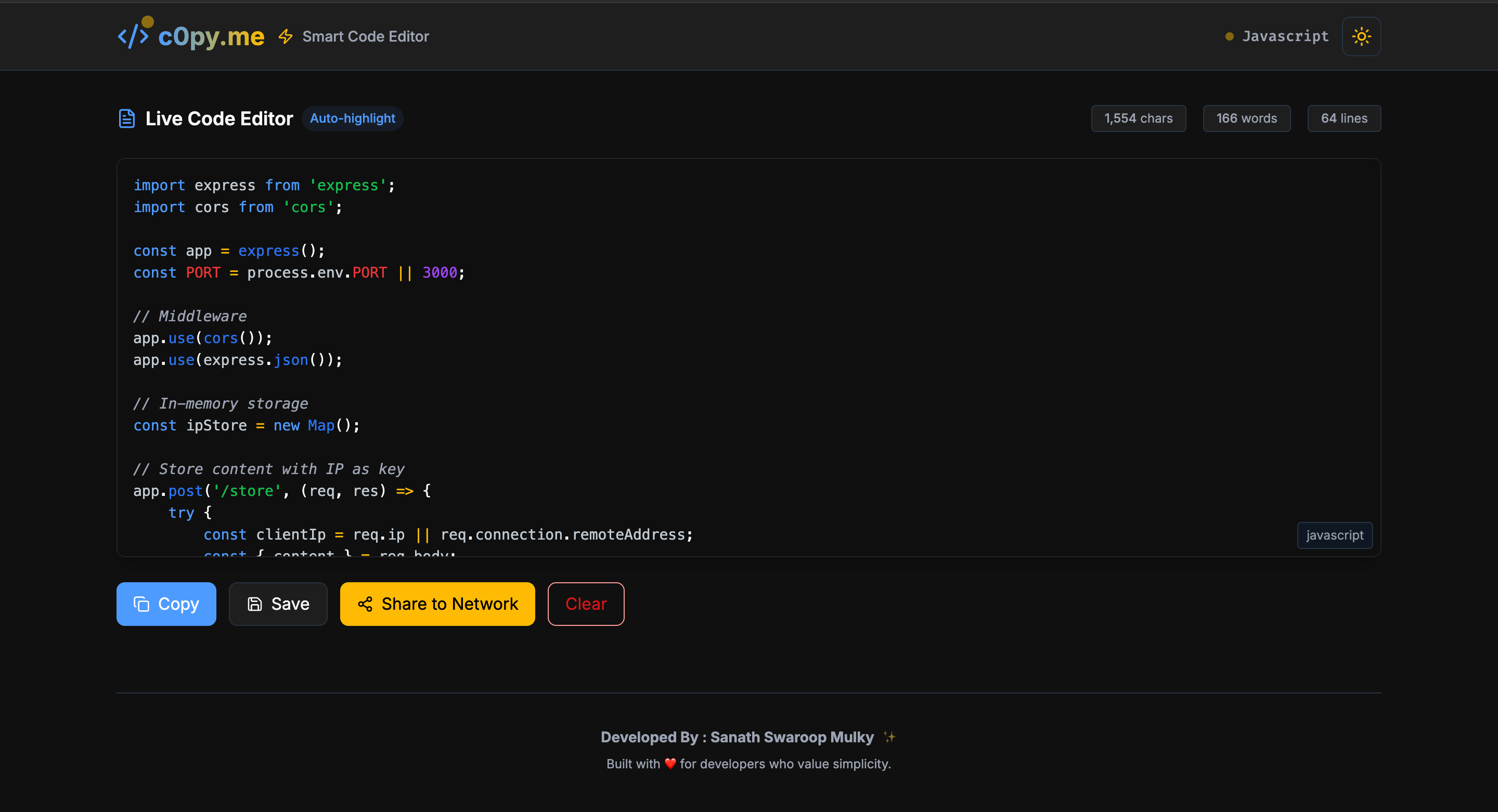The height and width of the screenshot is (812, 1498).
Task: Click the const PORT = process.env.PORT line
Action: pos(299,272)
